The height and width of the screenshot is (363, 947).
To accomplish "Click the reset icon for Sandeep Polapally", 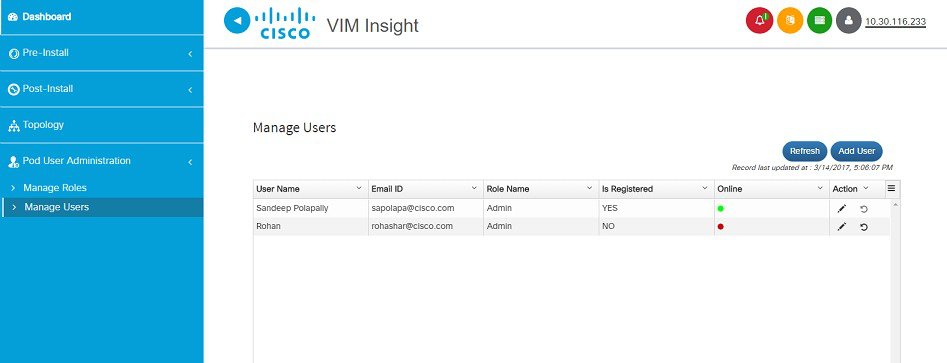I will click(864, 208).
